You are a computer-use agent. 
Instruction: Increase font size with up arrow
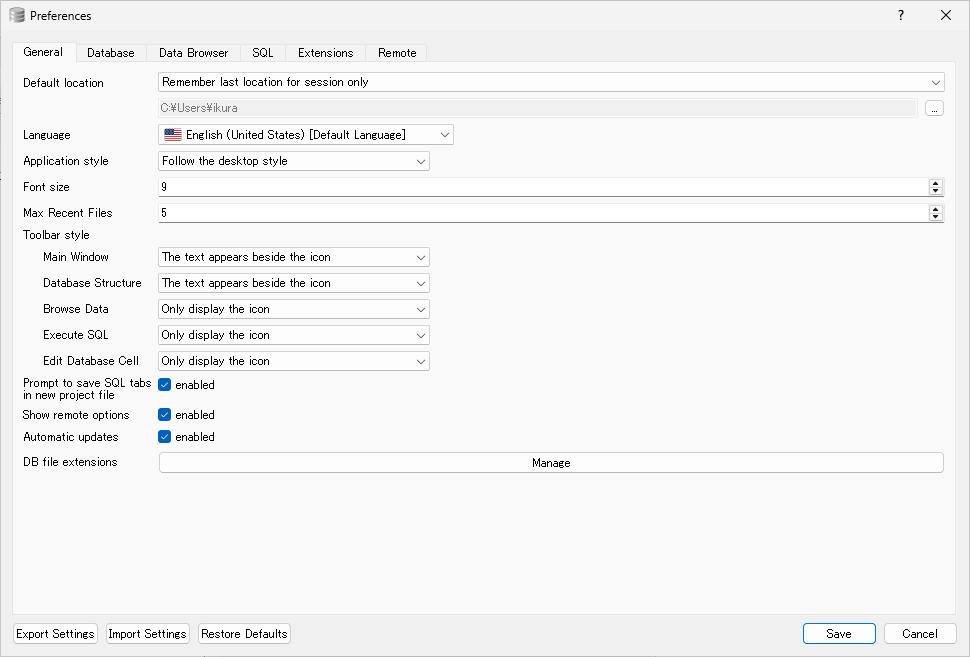click(x=936, y=183)
